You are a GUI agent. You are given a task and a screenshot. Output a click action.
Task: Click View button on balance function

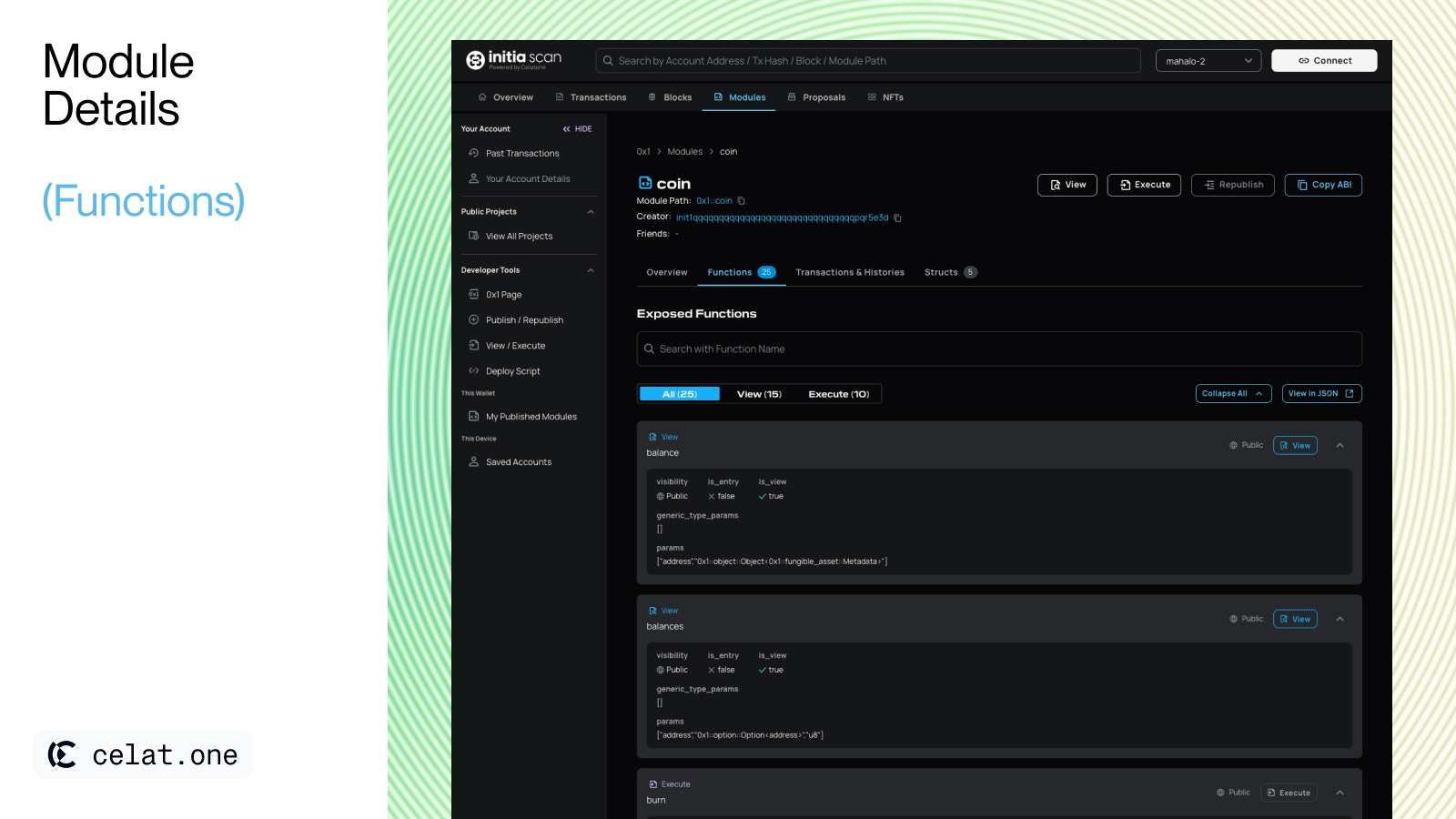[x=1295, y=446]
